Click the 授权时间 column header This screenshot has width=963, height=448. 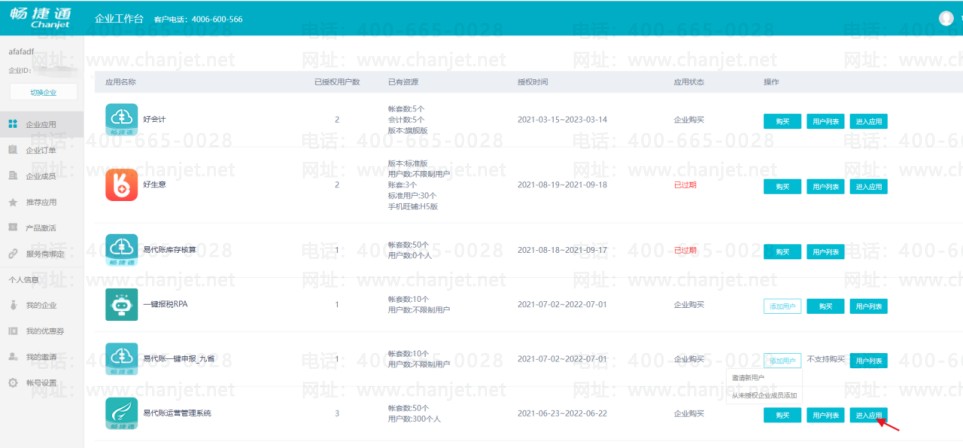[532, 82]
